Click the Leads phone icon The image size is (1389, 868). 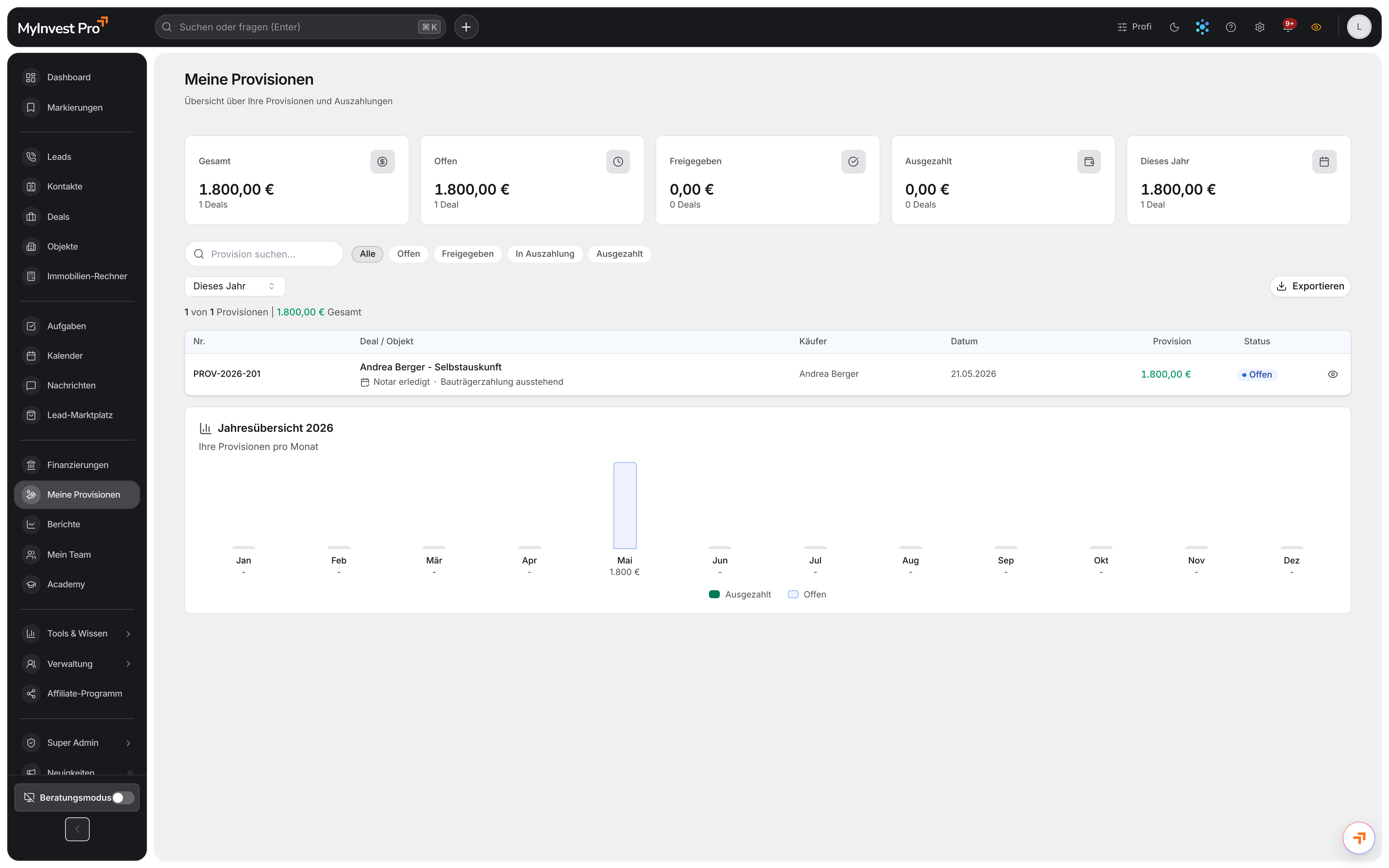31,157
